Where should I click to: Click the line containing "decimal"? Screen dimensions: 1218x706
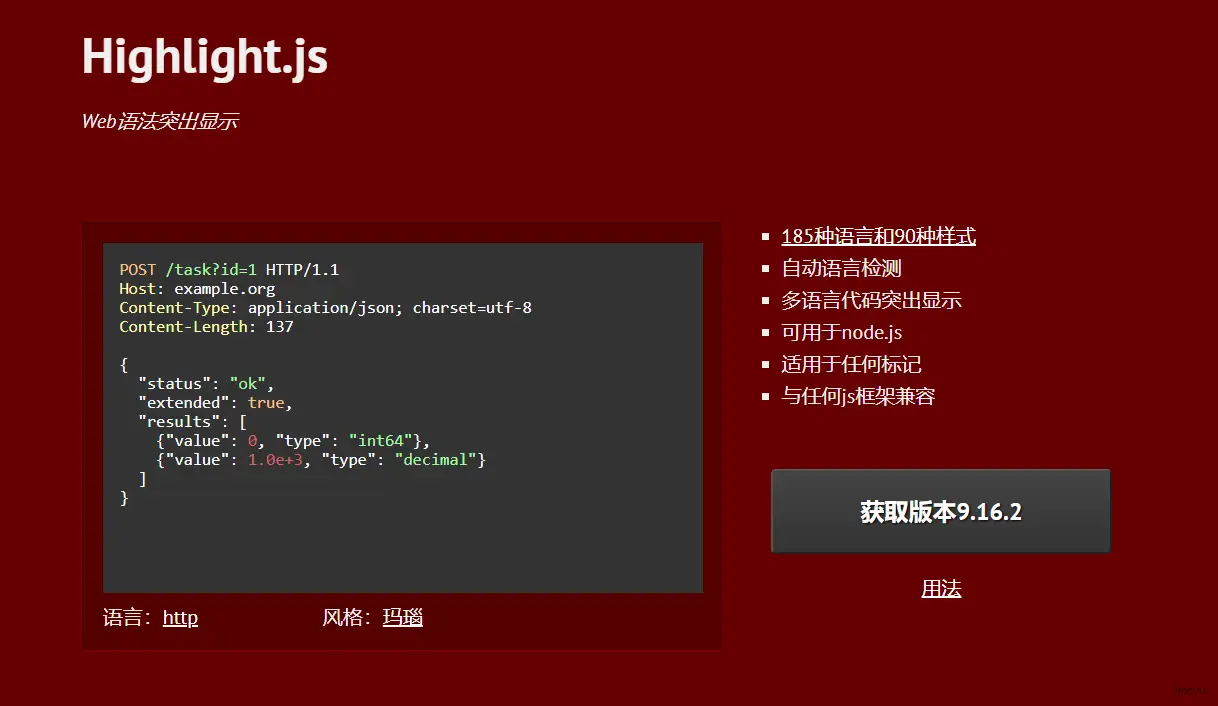click(x=321, y=460)
